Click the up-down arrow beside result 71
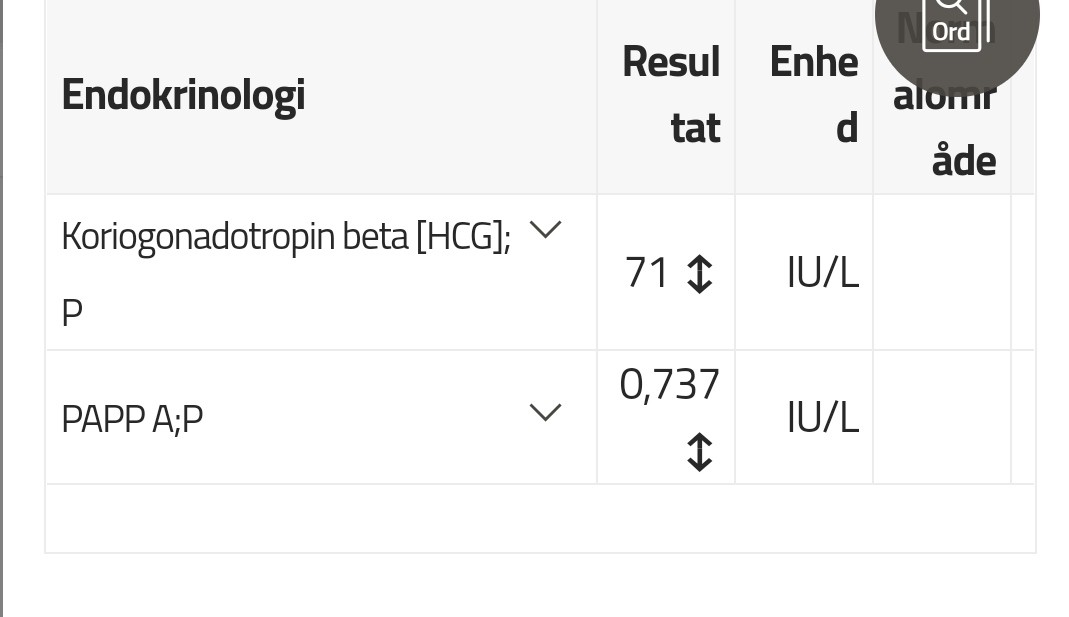1069x617 pixels. point(700,273)
